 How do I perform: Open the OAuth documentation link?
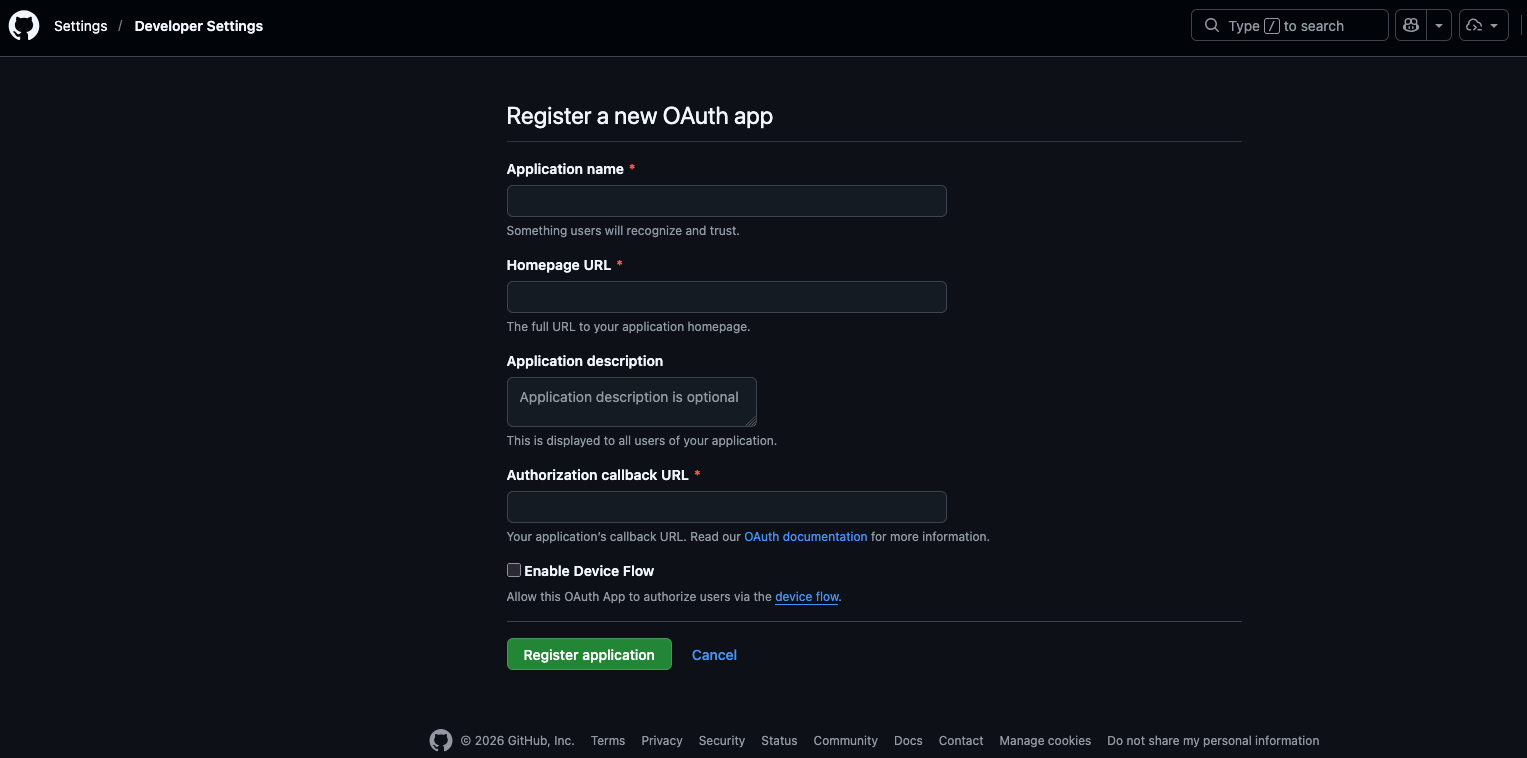click(x=806, y=537)
